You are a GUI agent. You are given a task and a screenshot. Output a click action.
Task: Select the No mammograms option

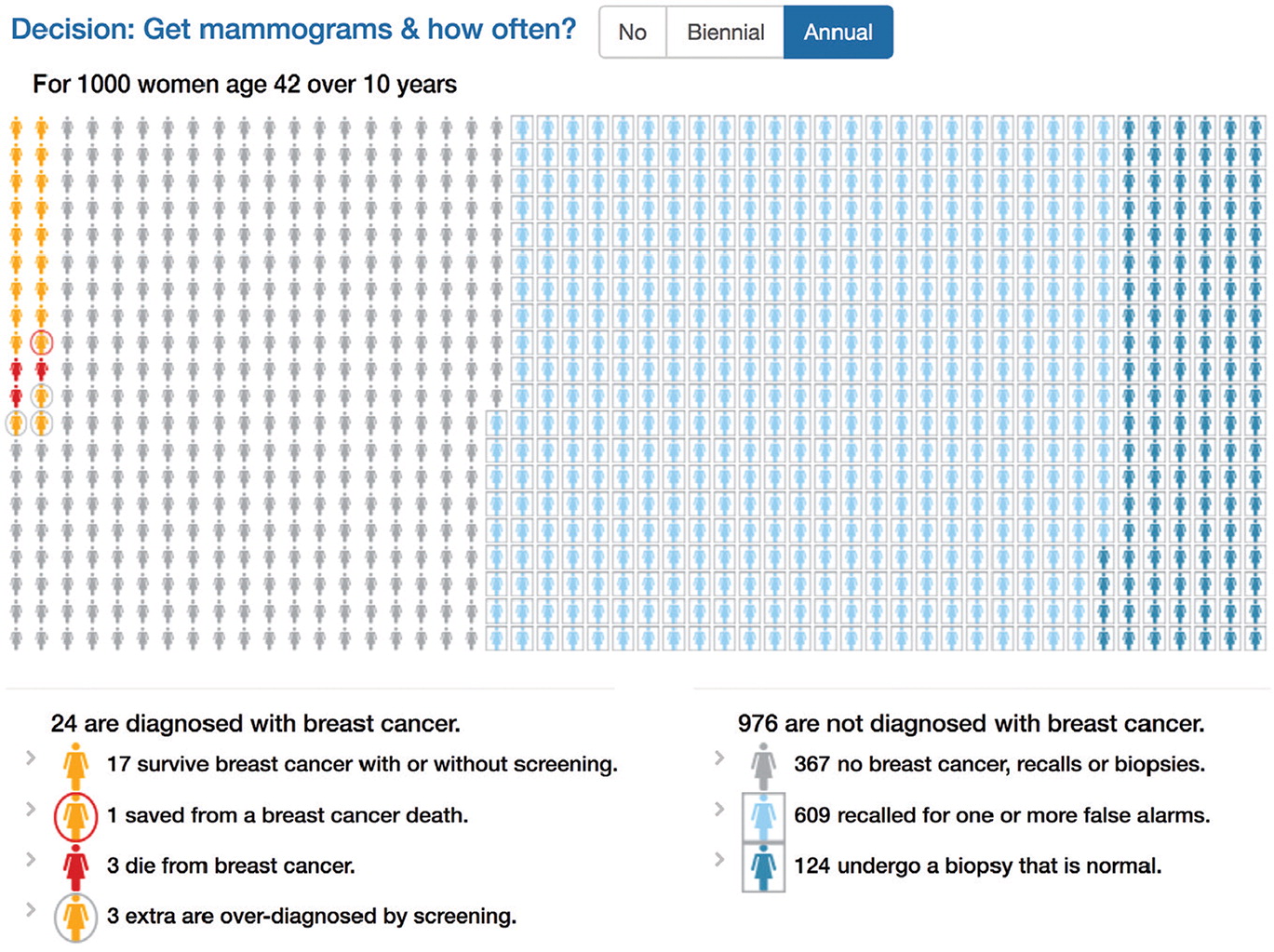[633, 33]
